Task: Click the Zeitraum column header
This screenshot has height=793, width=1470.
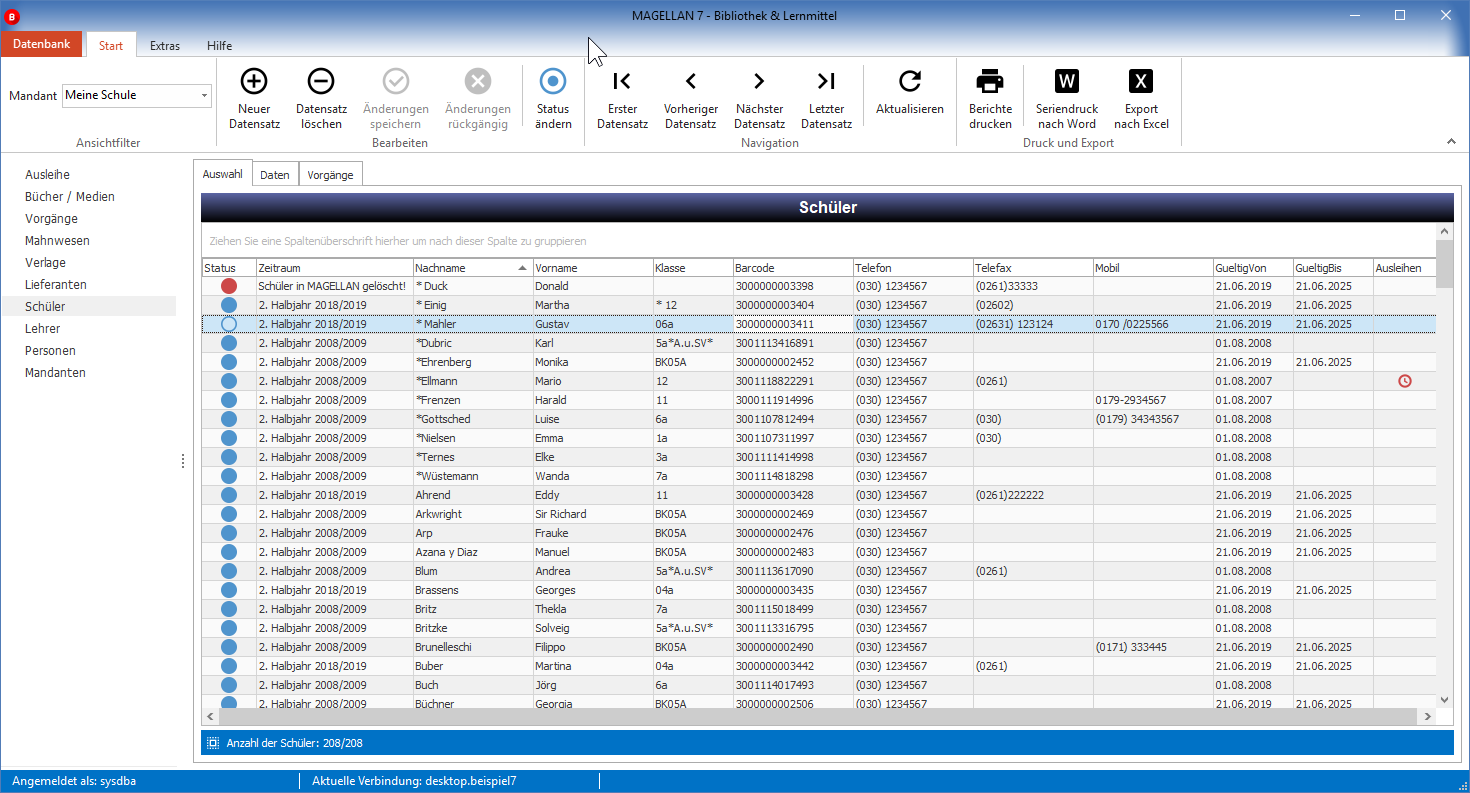Action: coord(335,268)
